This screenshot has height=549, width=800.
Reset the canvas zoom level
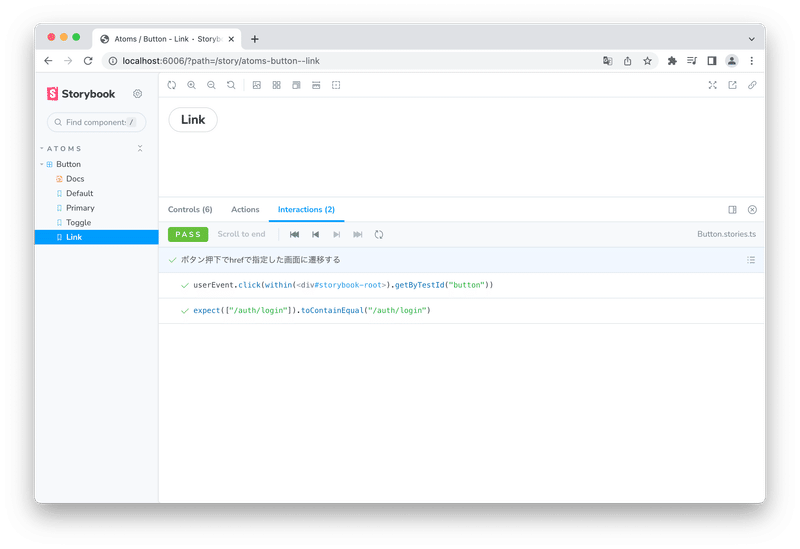click(231, 85)
